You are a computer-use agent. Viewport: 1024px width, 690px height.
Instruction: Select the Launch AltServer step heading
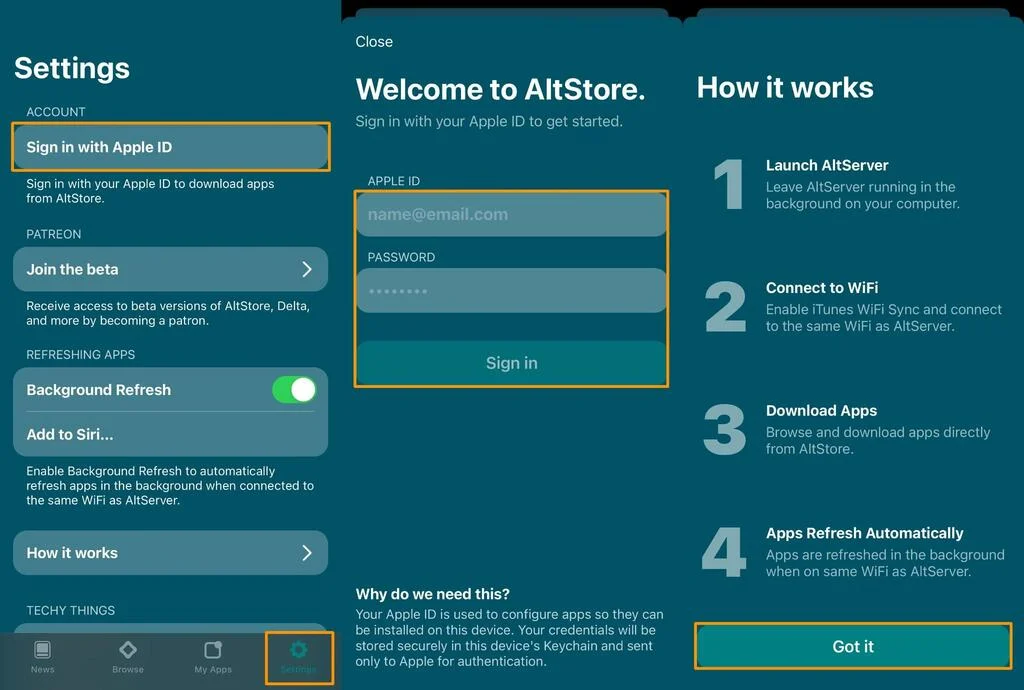point(827,165)
